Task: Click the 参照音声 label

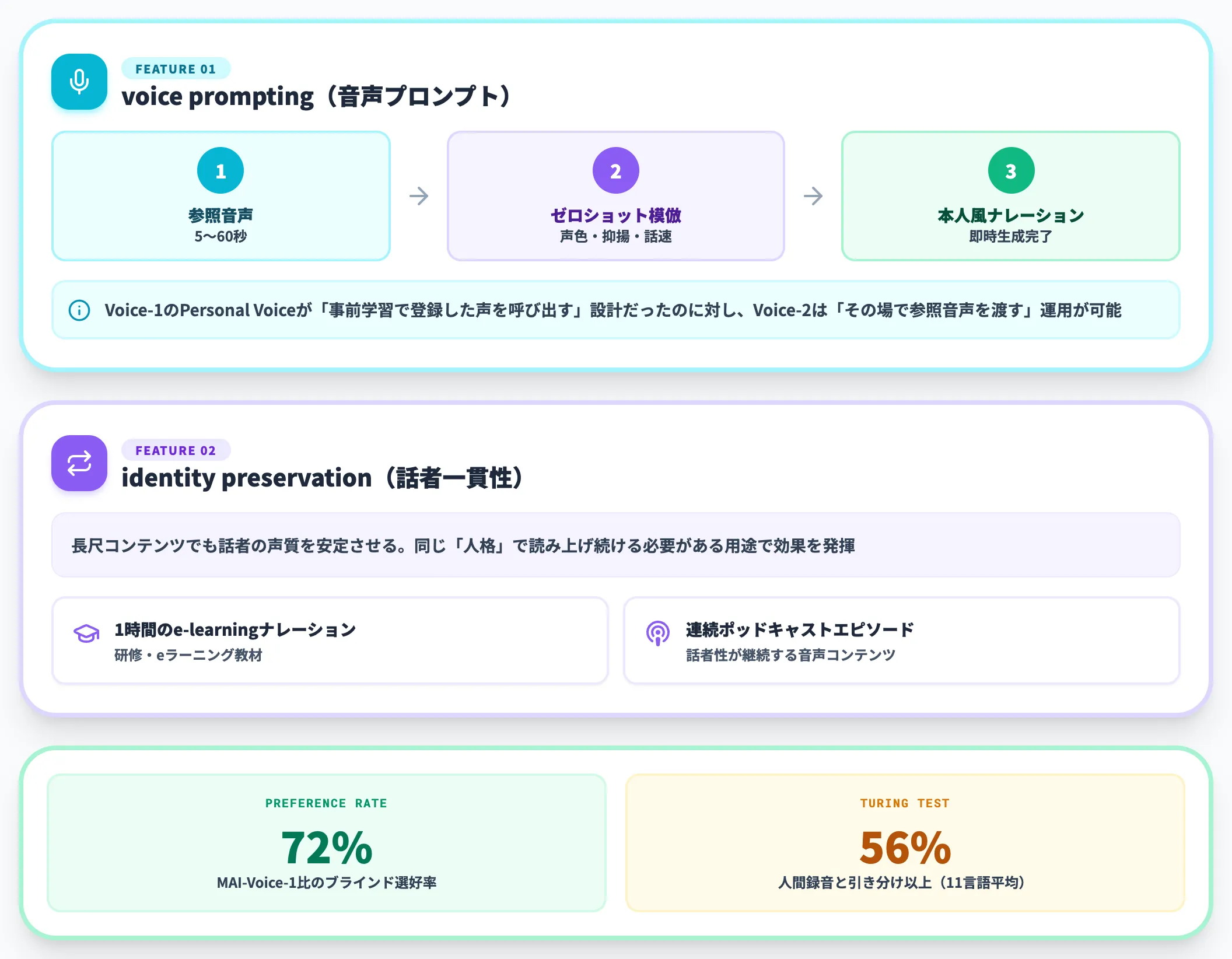Action: click(x=220, y=215)
